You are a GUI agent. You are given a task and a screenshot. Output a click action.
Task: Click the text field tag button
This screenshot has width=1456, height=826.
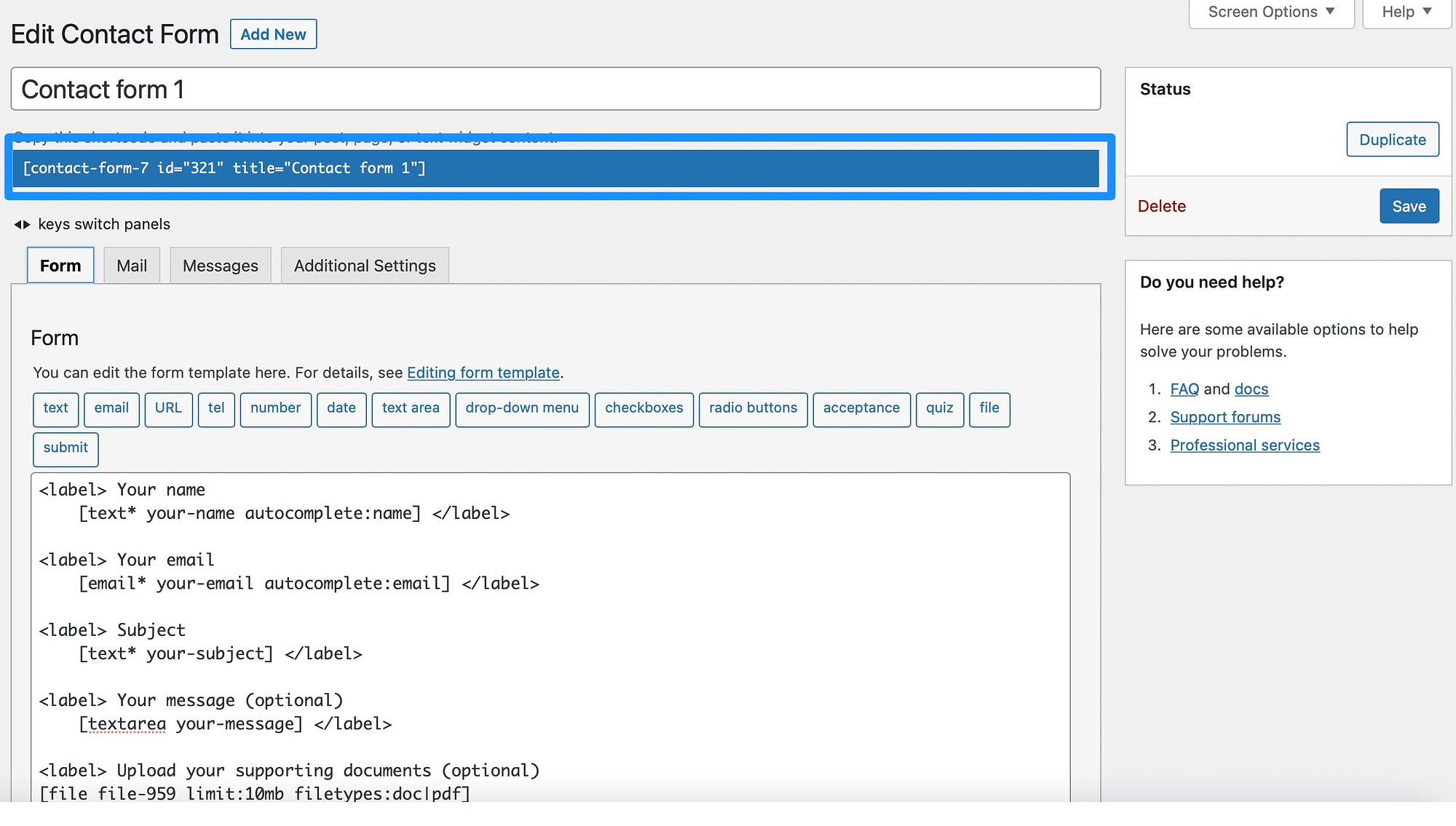pyautogui.click(x=55, y=408)
